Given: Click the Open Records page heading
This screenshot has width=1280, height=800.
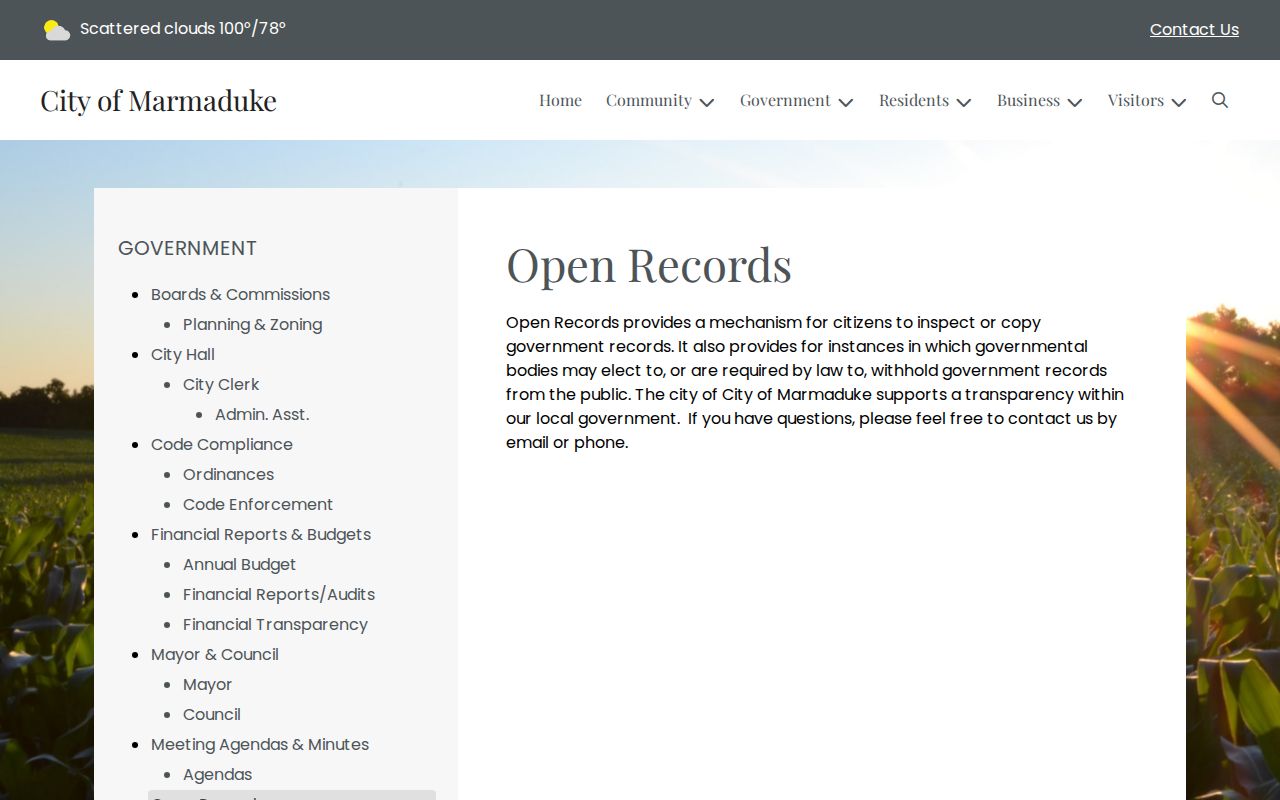Looking at the screenshot, I should coord(649,265).
